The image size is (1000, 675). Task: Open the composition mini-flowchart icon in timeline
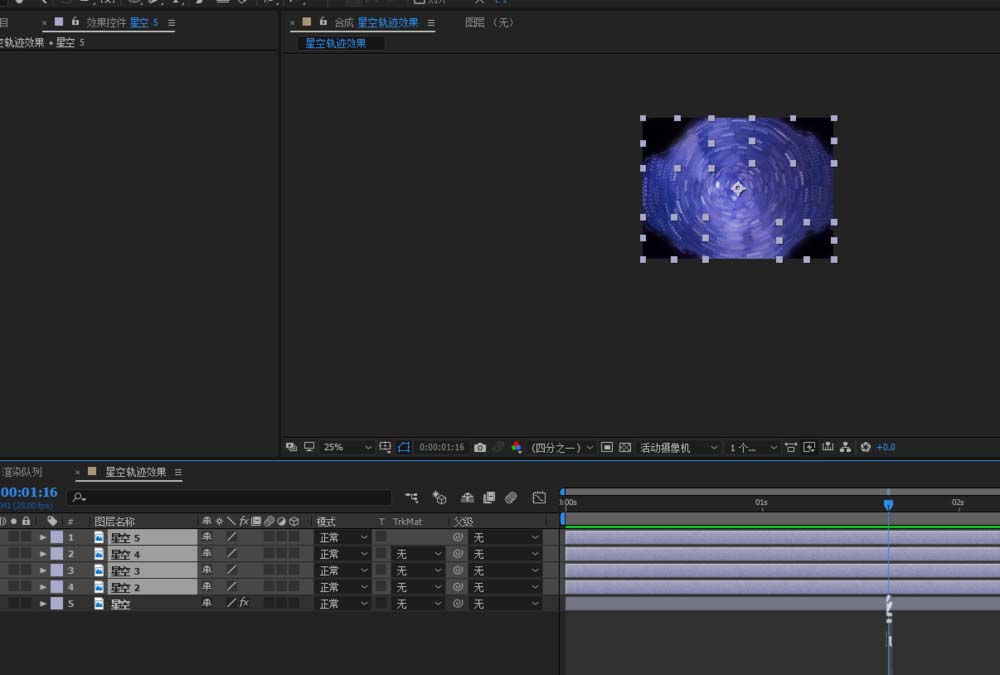point(412,497)
